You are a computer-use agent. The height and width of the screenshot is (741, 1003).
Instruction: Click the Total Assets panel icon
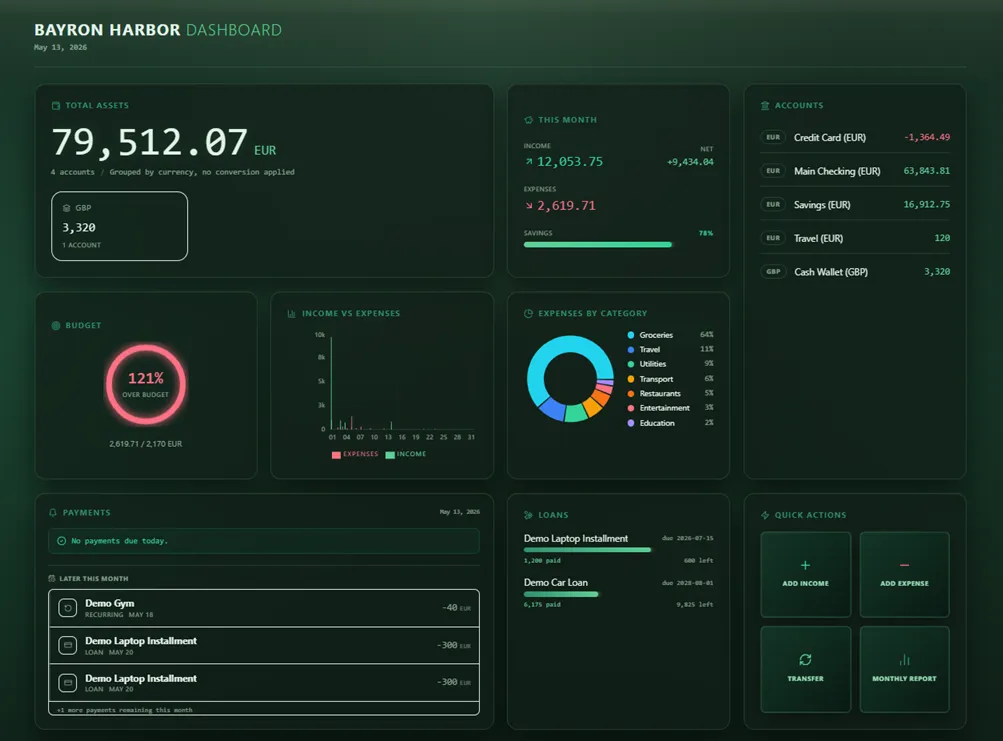56,106
